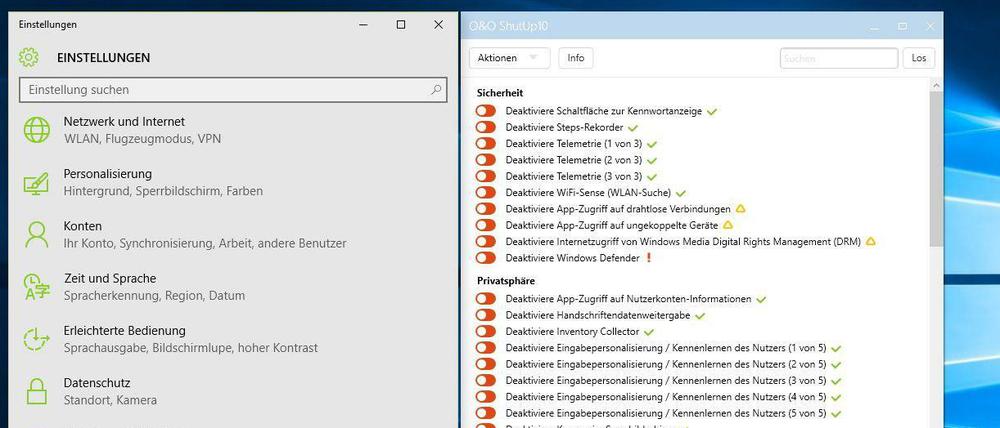Toggle the Deaktiviere Handschriftendatenweitergabe switch

485,315
